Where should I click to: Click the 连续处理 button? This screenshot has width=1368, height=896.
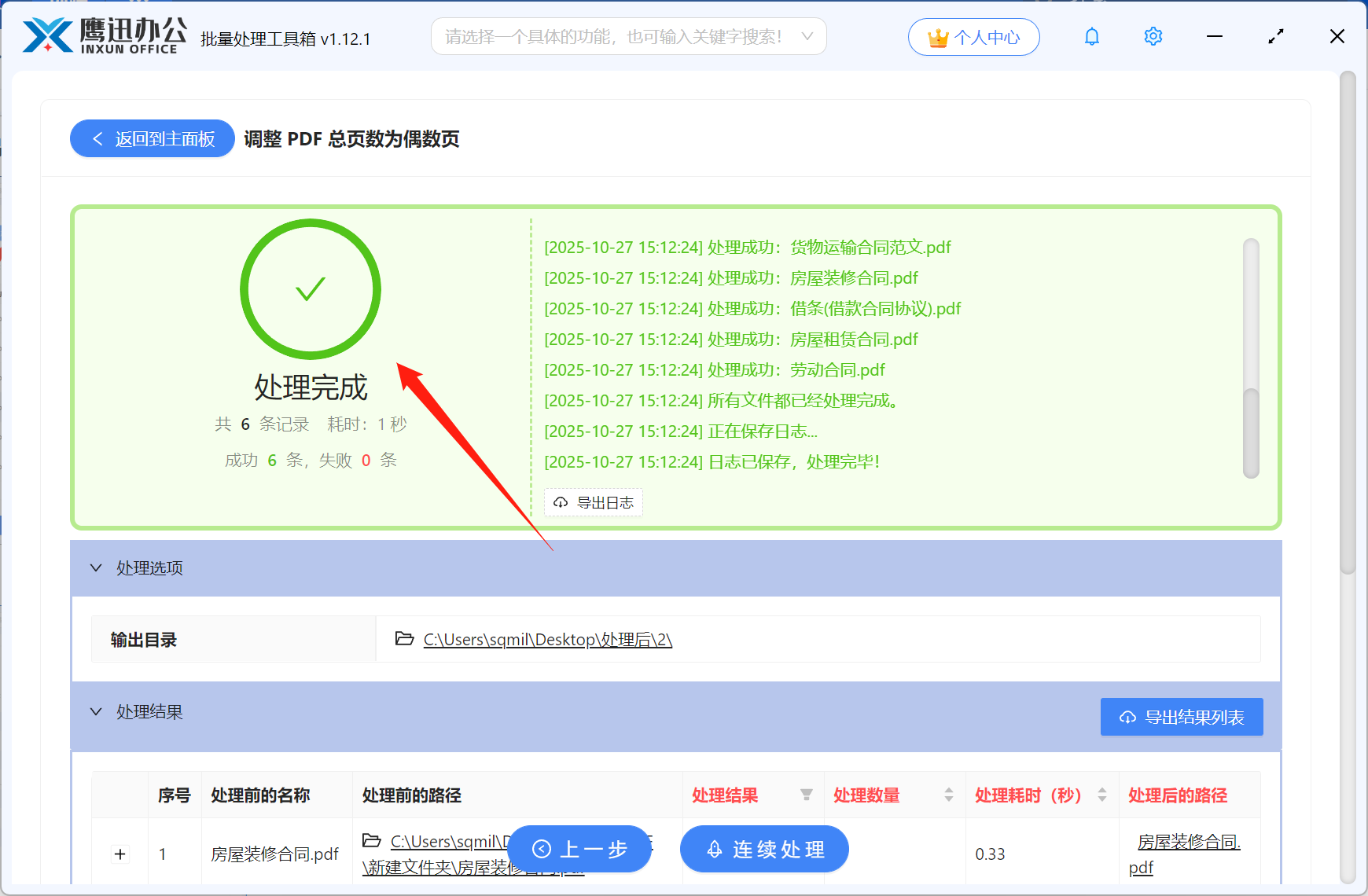pos(763,849)
